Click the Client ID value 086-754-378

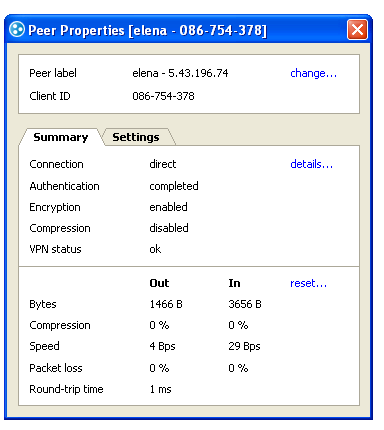pyautogui.click(x=163, y=96)
